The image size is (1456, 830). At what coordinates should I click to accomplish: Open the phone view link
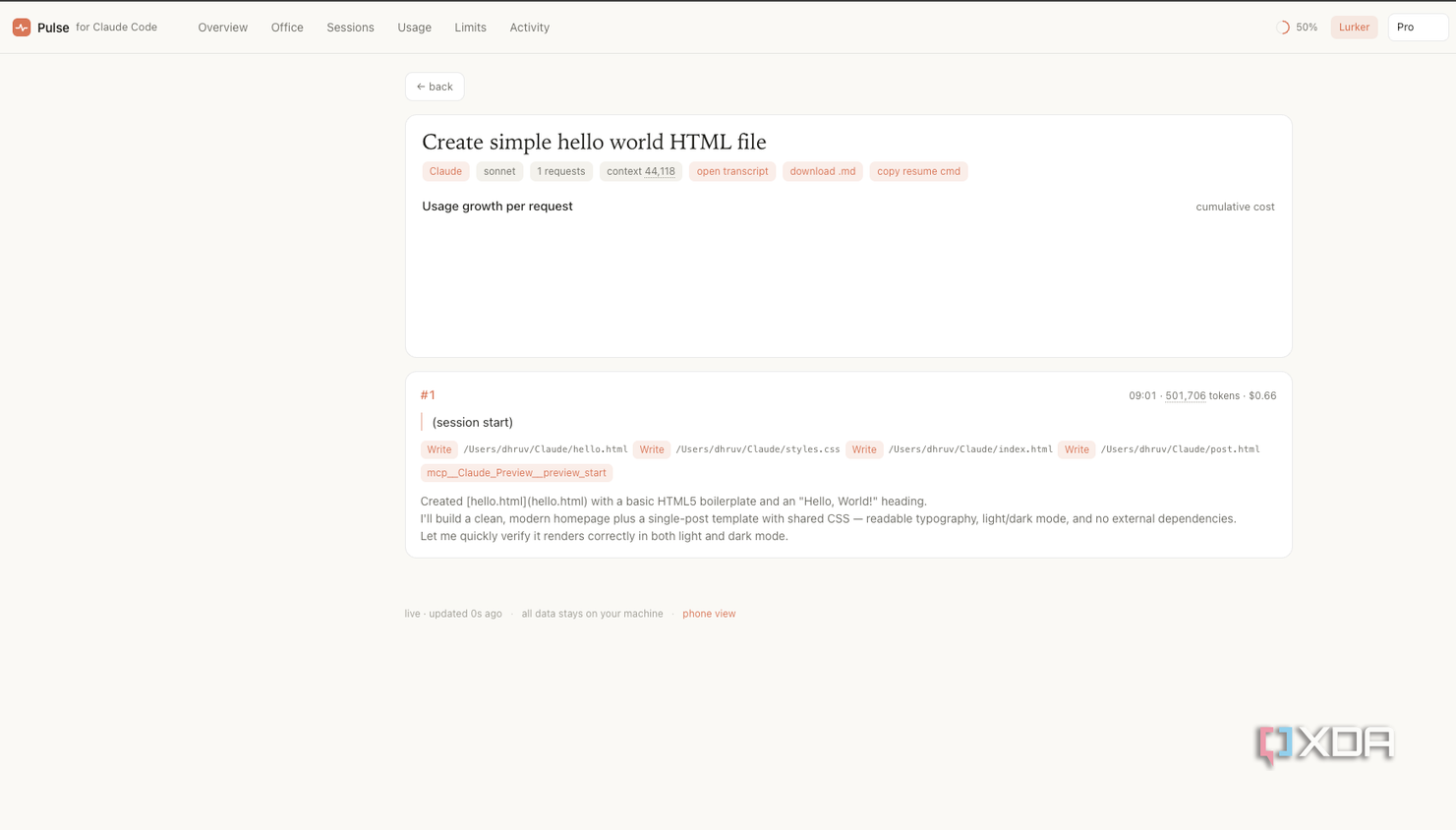pyautogui.click(x=709, y=614)
